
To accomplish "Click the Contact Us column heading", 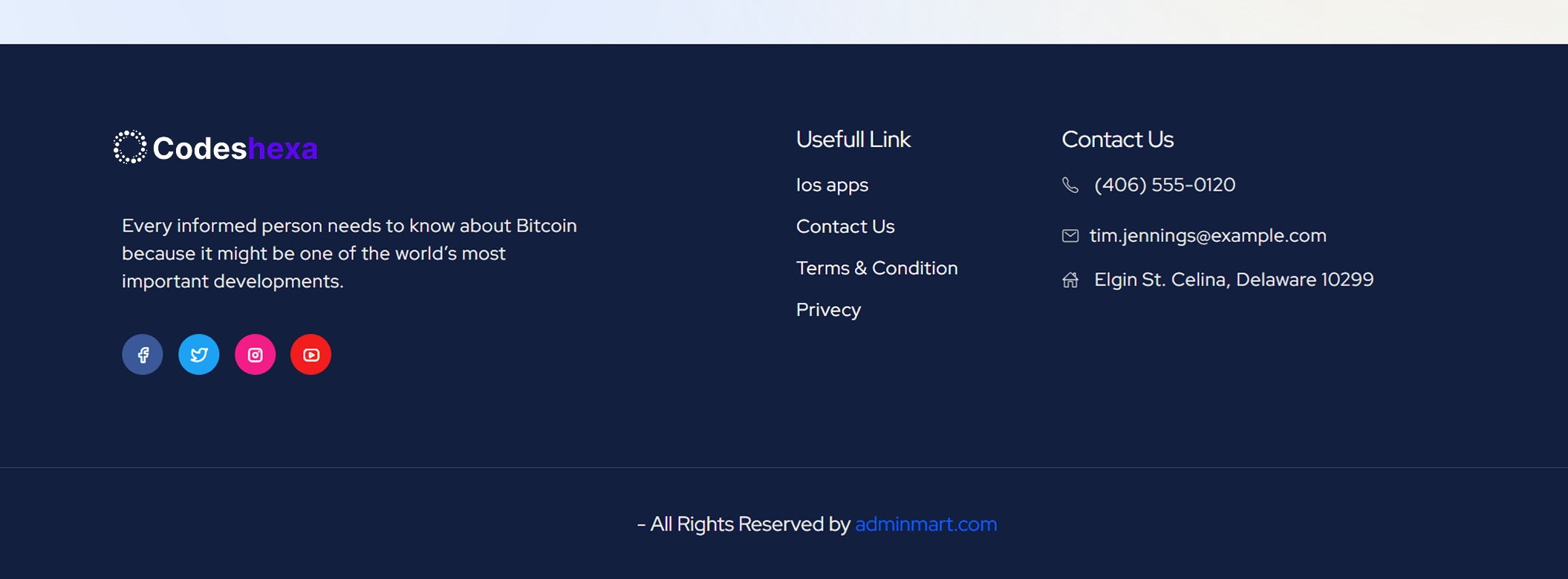I will tap(1117, 140).
